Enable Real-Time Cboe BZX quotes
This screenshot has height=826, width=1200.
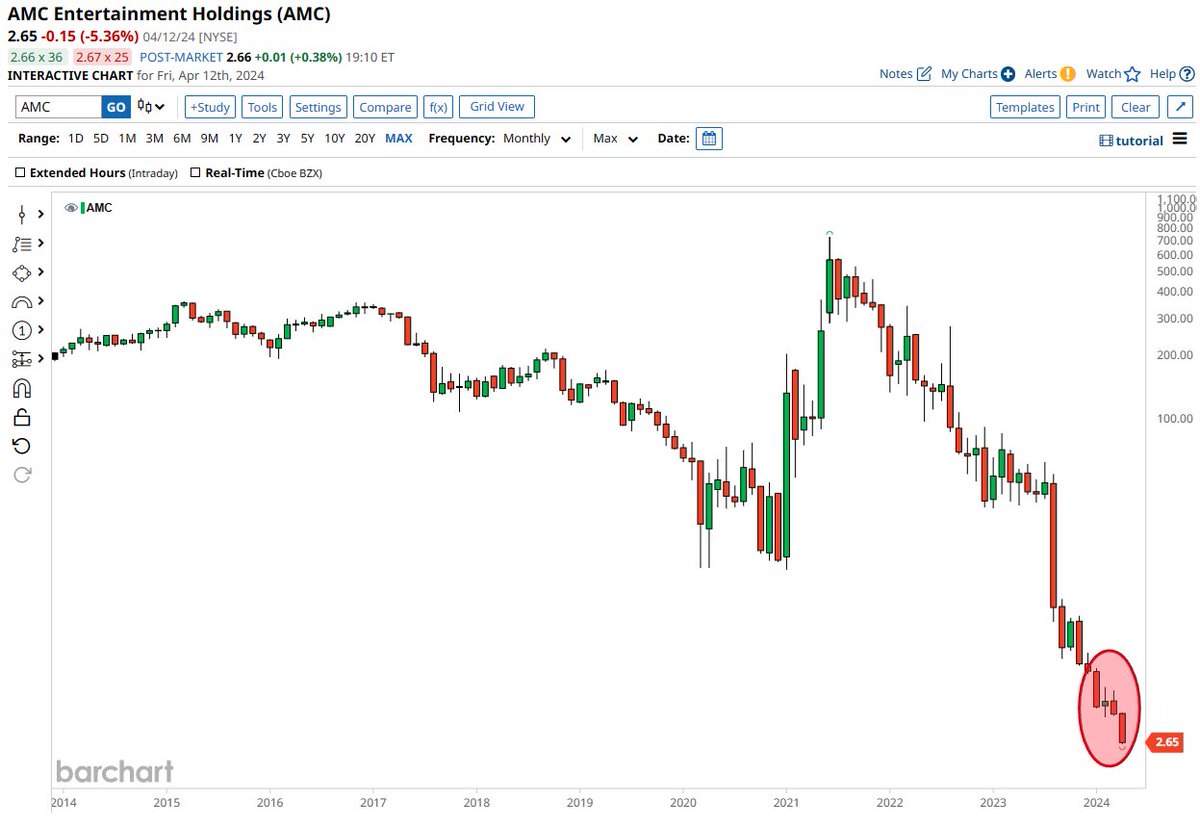click(x=195, y=172)
